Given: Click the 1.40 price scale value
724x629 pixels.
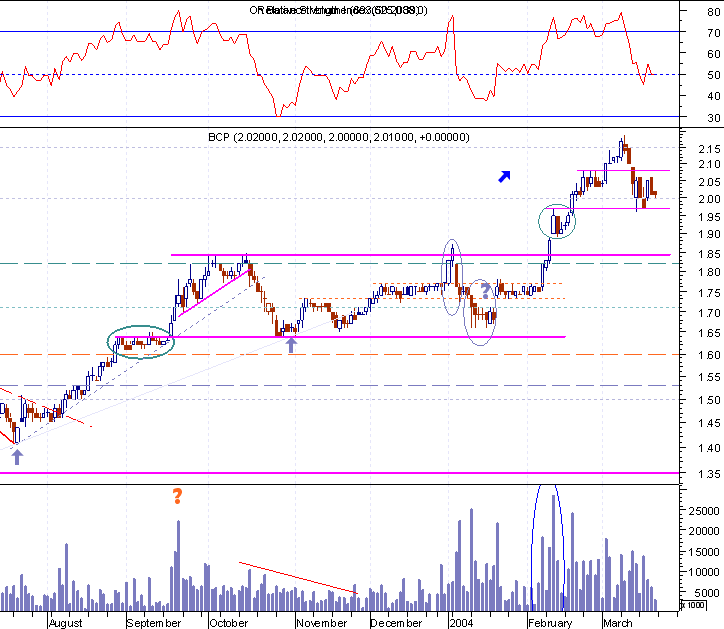Looking at the screenshot, I should tap(709, 448).
